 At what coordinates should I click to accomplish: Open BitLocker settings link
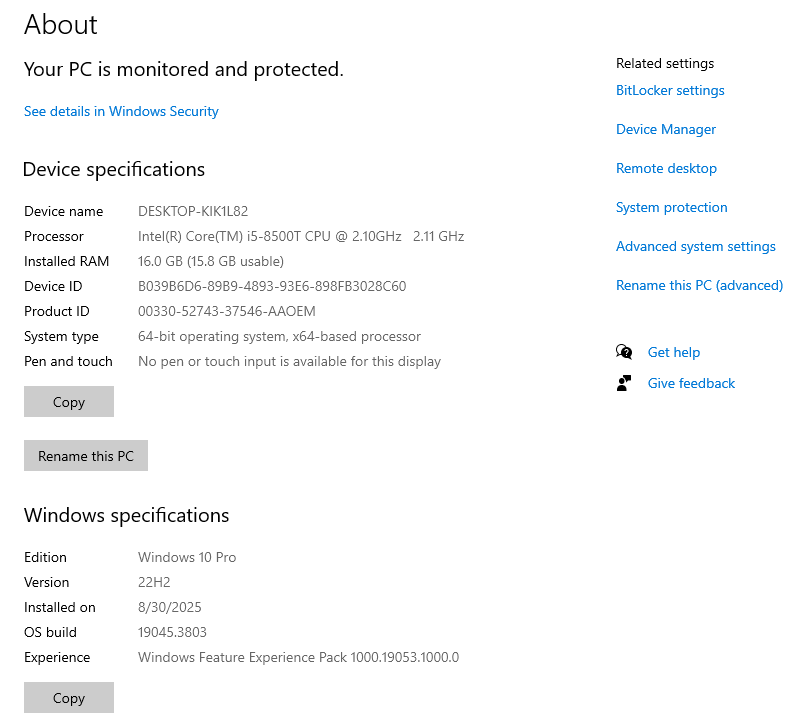[x=670, y=90]
